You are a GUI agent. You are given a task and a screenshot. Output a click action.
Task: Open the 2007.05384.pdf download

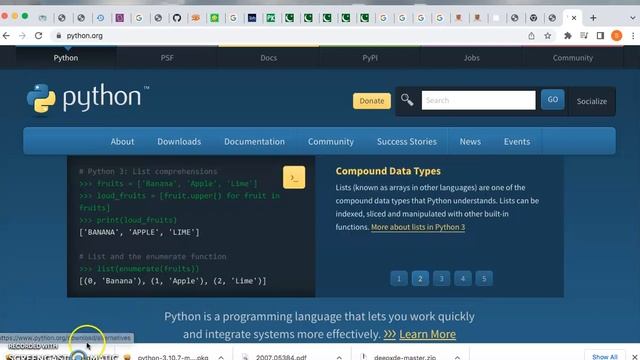281,357
